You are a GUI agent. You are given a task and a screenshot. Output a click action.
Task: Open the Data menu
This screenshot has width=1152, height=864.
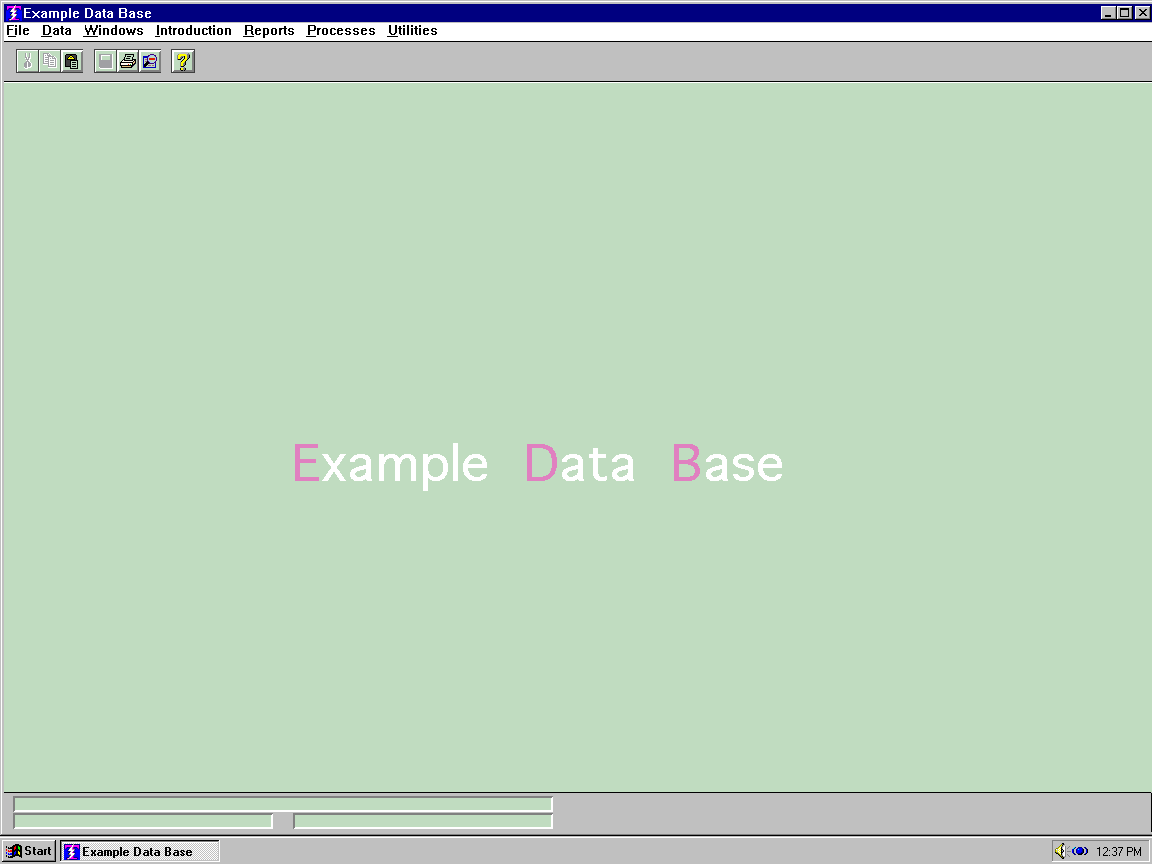(x=57, y=30)
